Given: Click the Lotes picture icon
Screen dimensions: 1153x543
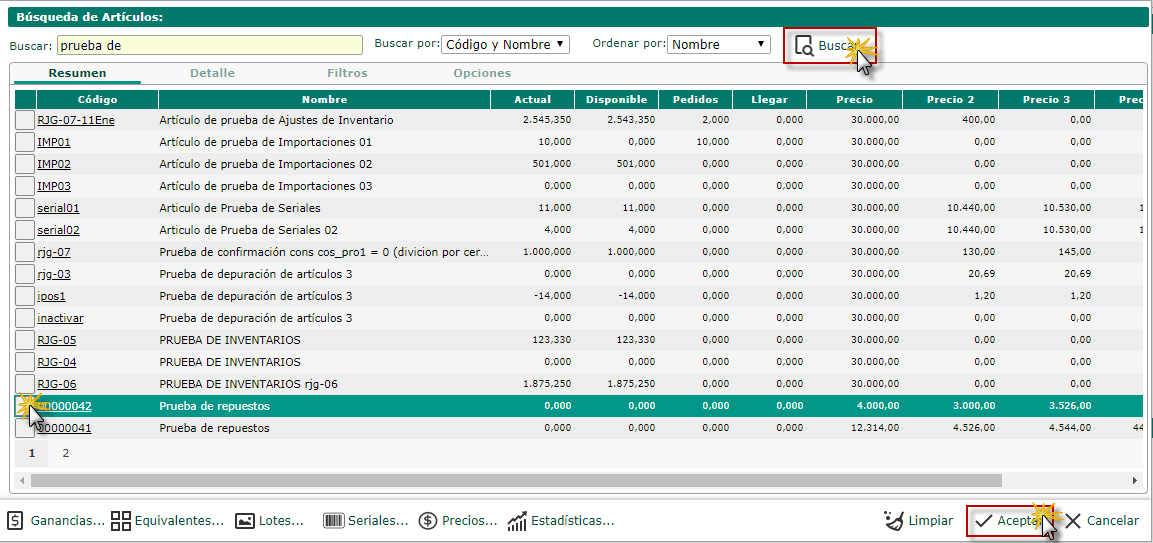Looking at the screenshot, I should coord(245,521).
